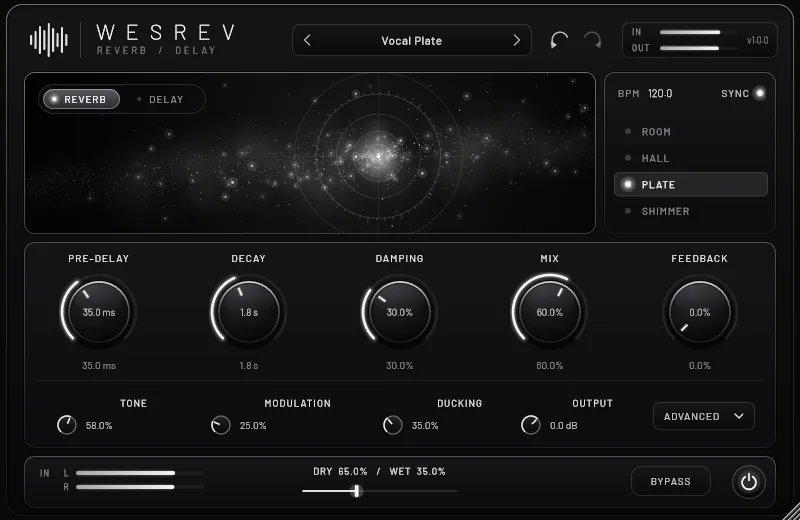
Task: Toggle the BPM Sync switch
Action: 759,93
